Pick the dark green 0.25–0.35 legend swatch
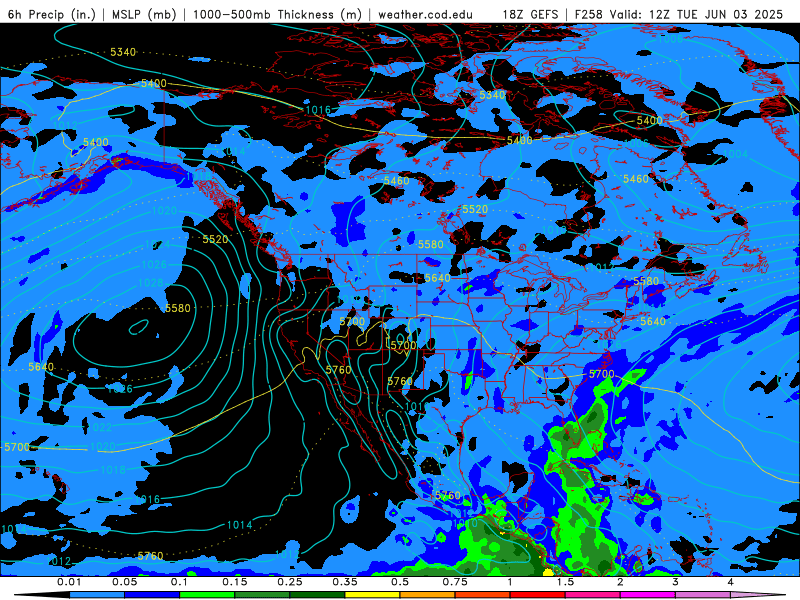This screenshot has width=800, height=600. (x=317, y=595)
